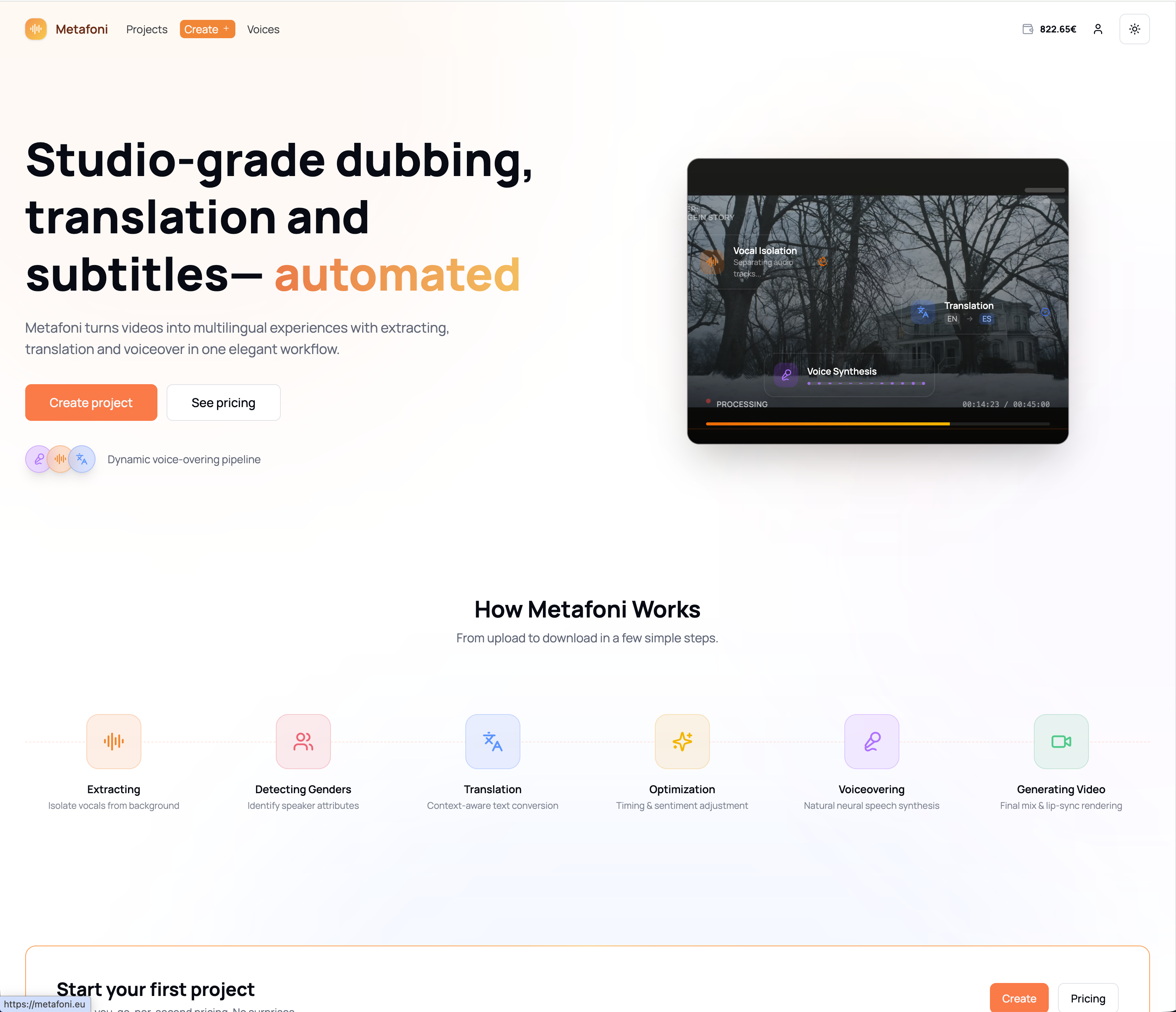Click the Metafoni waveform logo icon
This screenshot has height=1012, width=1176.
tap(35, 29)
